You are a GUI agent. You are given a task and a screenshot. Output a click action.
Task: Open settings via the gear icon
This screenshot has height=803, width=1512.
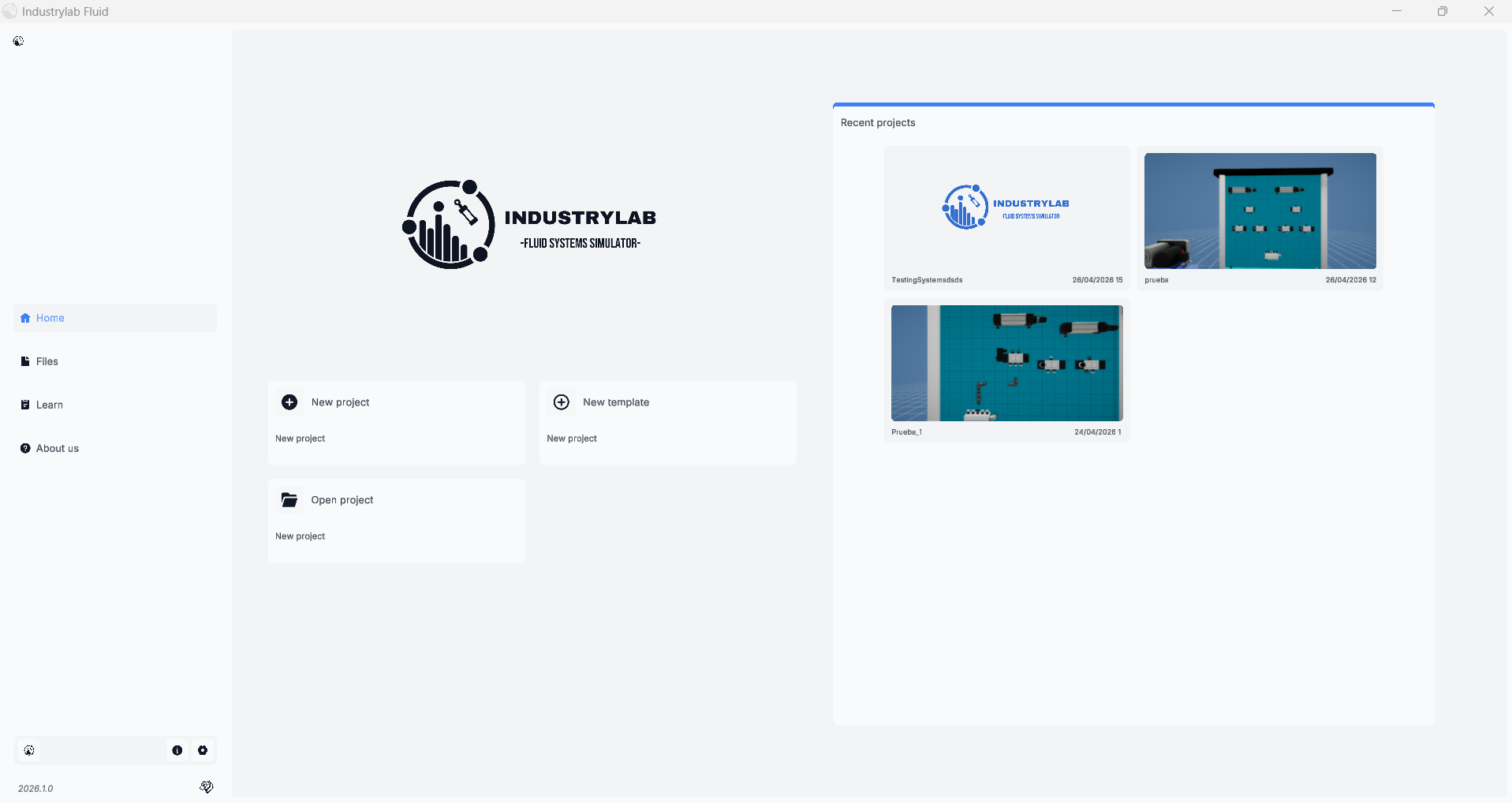tap(203, 750)
